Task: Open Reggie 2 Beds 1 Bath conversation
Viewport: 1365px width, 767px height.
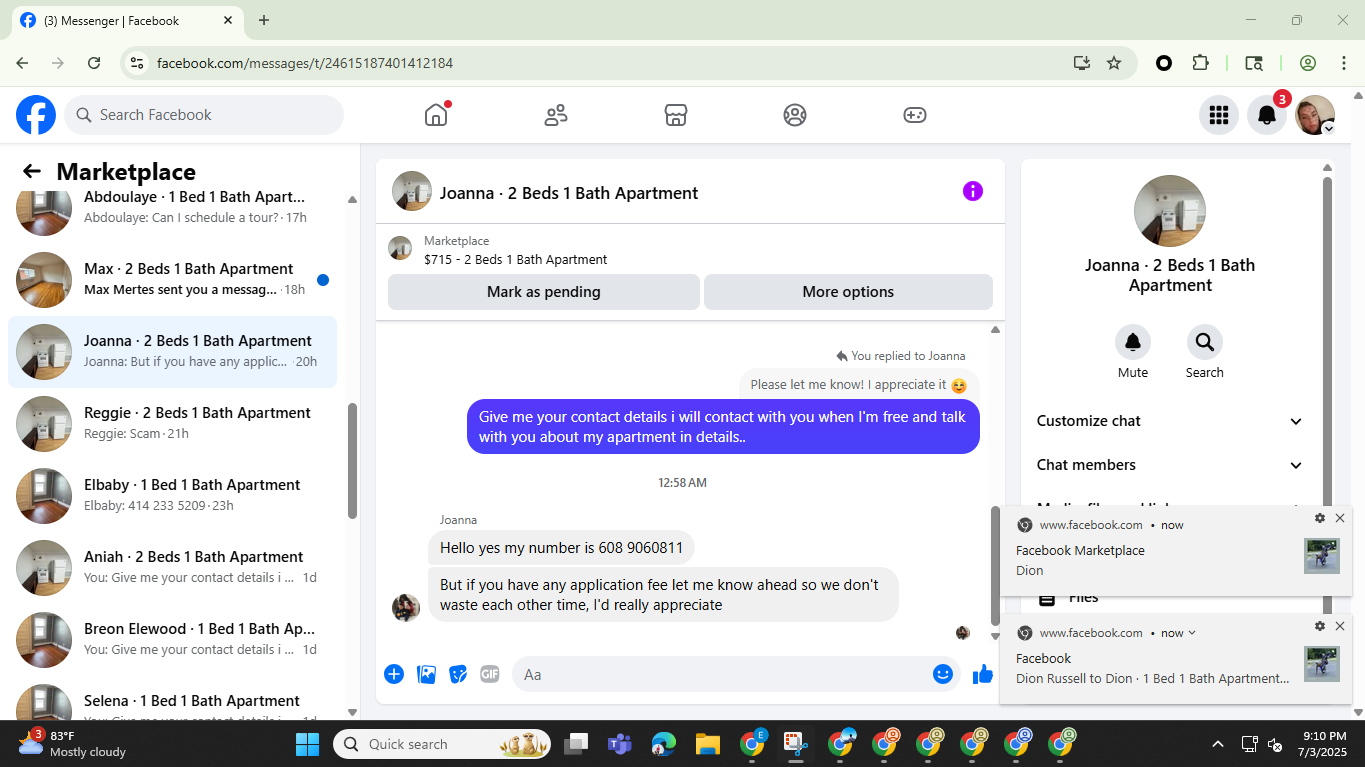Action: 172,423
